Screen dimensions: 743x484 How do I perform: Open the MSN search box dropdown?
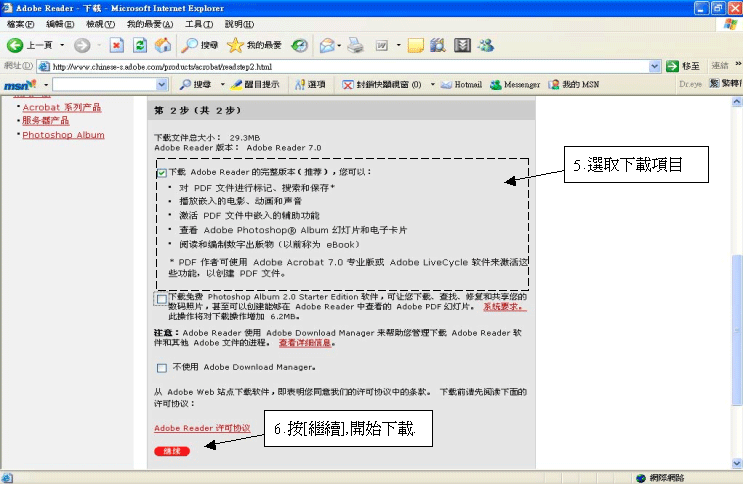(x=162, y=85)
